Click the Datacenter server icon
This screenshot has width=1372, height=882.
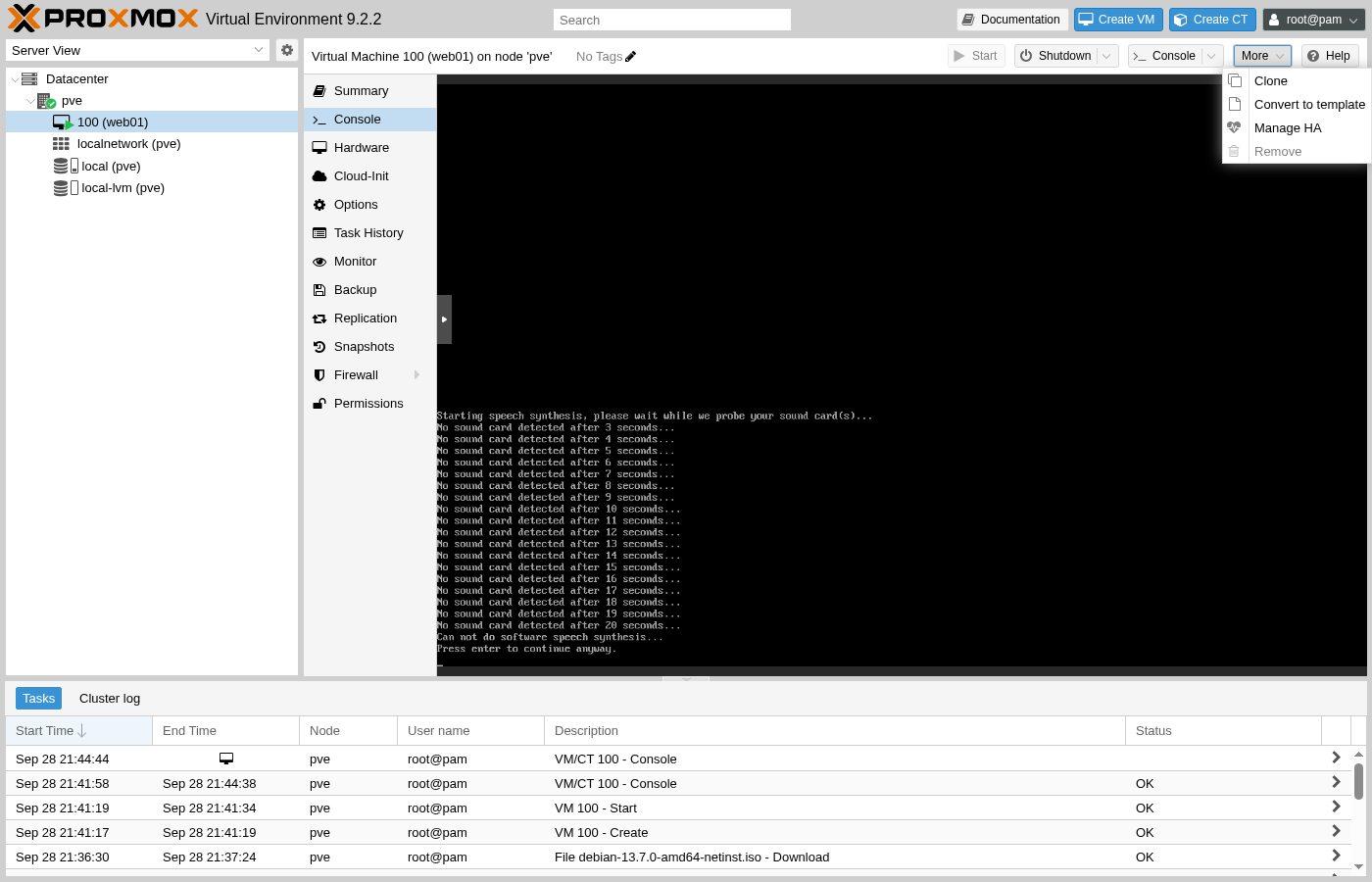tap(29, 78)
